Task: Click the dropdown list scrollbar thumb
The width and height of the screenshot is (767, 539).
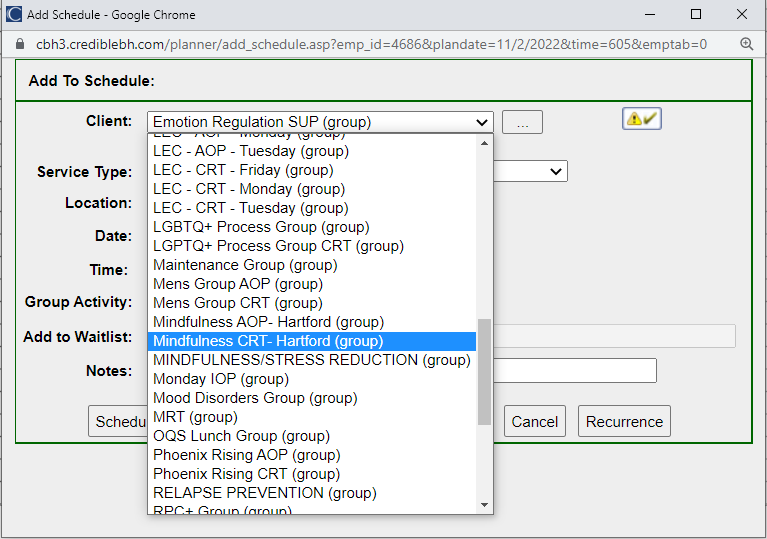Action: (485, 370)
